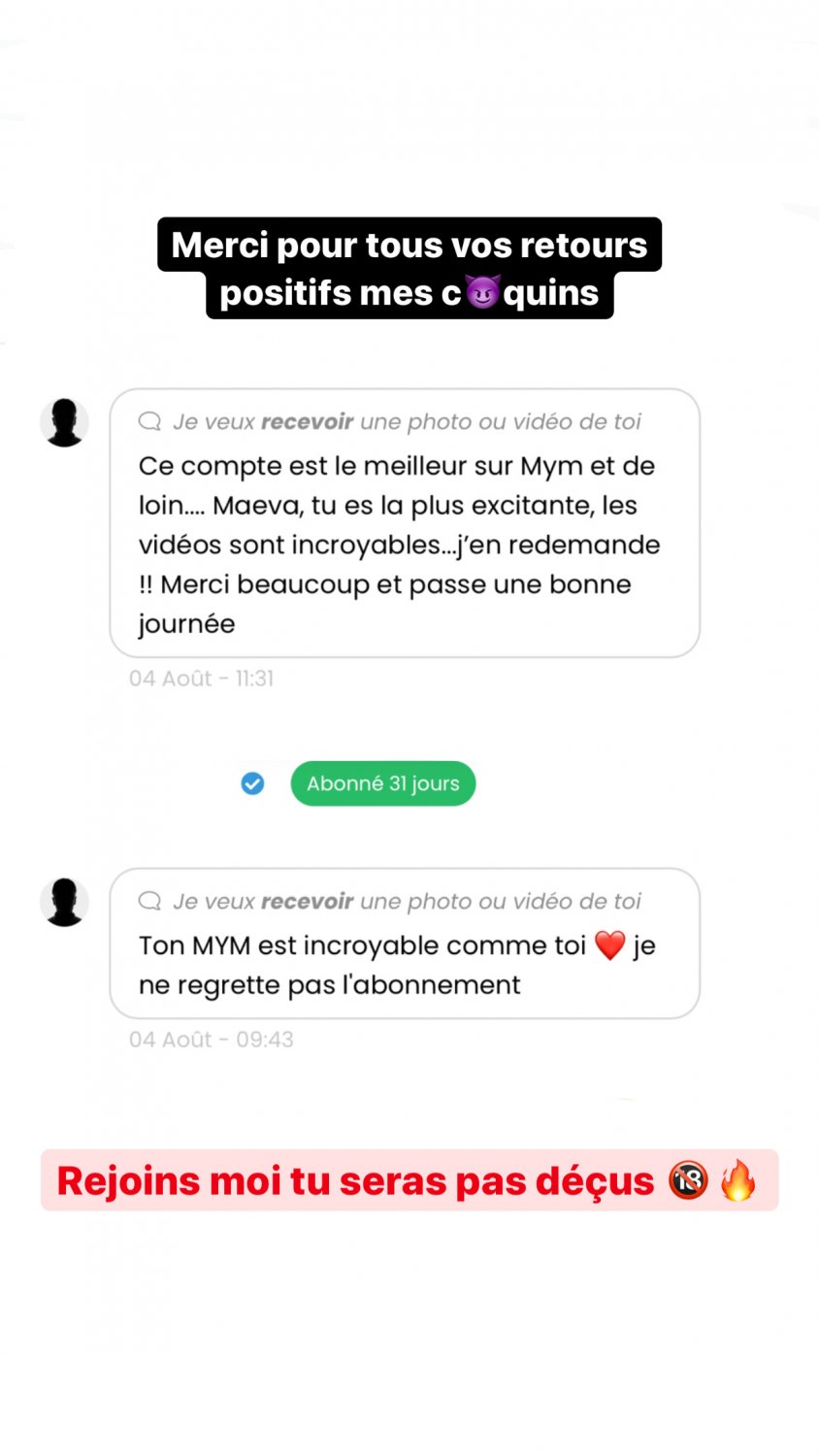Viewport: 819px width, 1456px height.
Task: Click the fire emoji
Action: 738,1179
